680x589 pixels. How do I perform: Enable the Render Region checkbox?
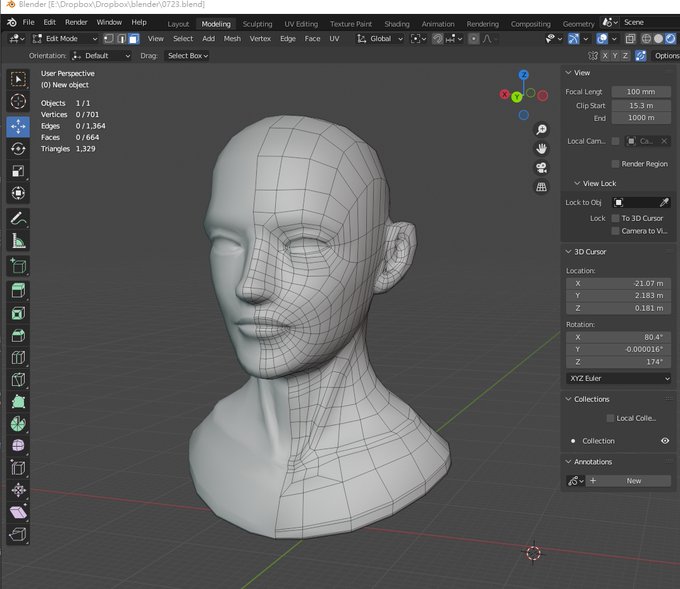(x=616, y=164)
